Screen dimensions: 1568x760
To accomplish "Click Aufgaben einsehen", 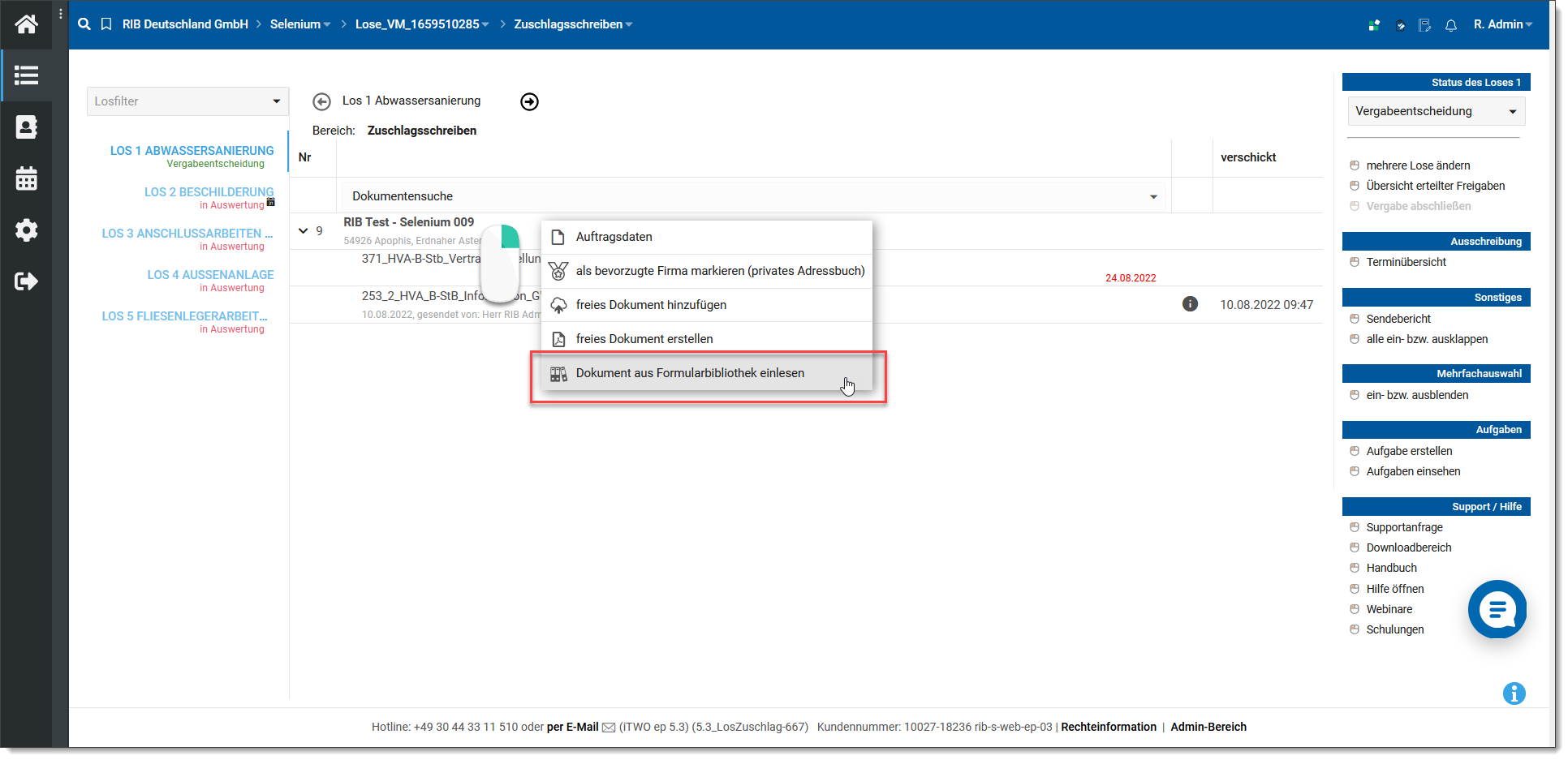I will pyautogui.click(x=1413, y=471).
